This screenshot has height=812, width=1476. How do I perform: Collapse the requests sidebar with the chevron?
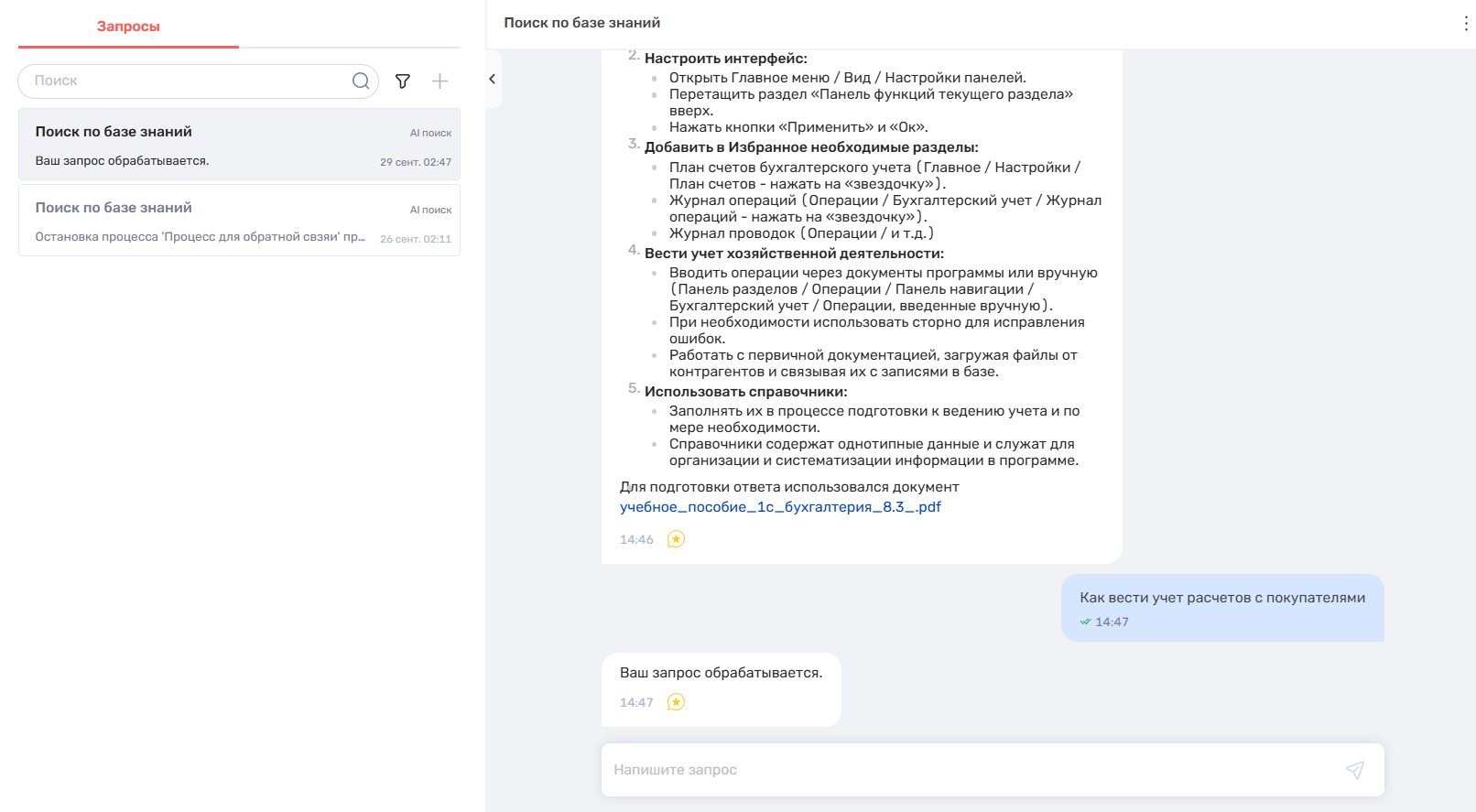pos(493,80)
